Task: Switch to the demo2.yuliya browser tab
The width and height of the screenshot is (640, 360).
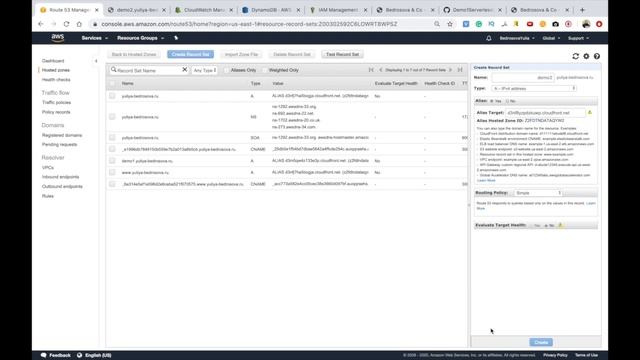Action: point(136,10)
